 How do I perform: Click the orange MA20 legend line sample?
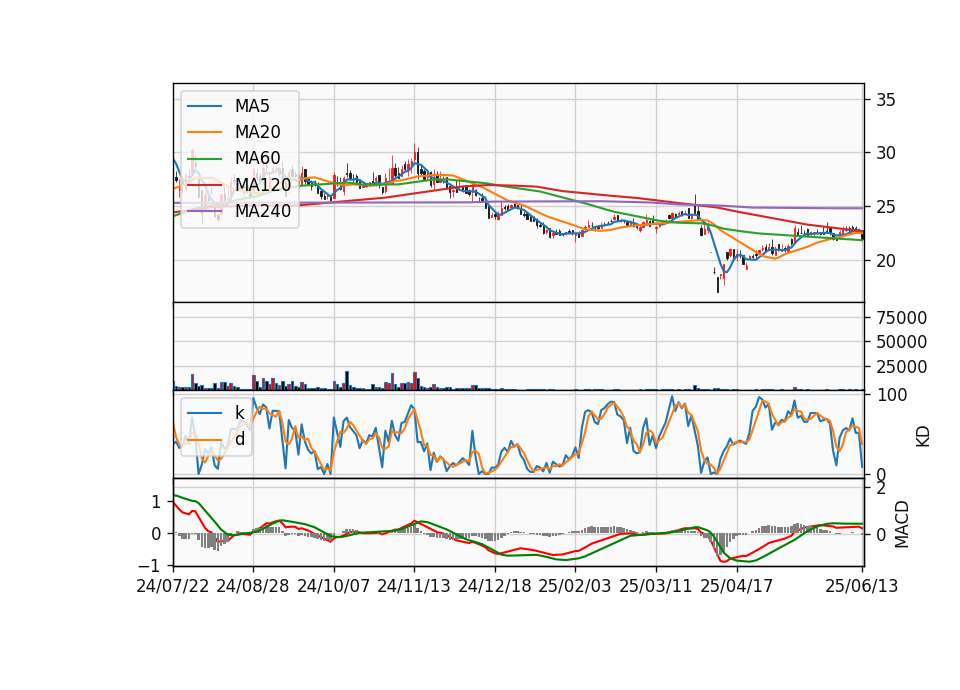pyautogui.click(x=204, y=132)
